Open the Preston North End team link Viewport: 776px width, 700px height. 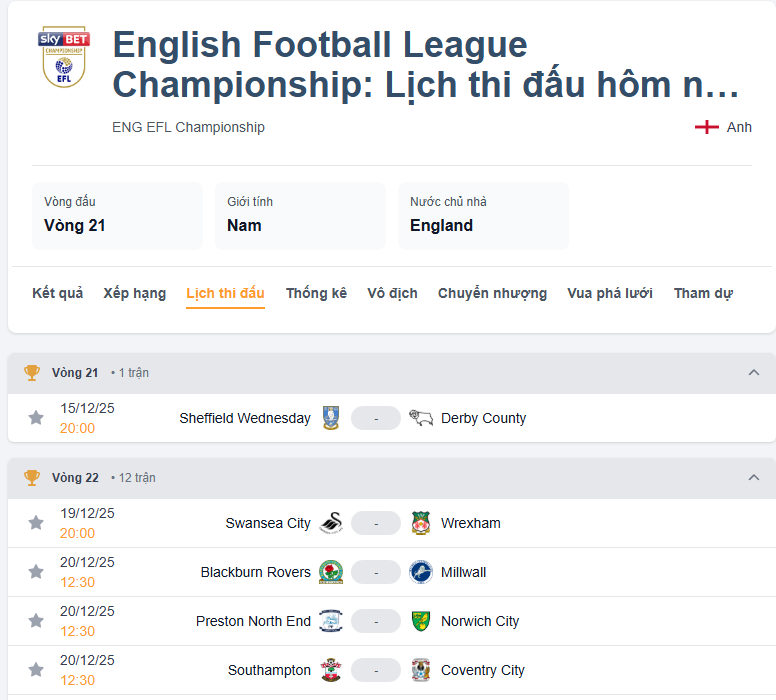pos(253,621)
